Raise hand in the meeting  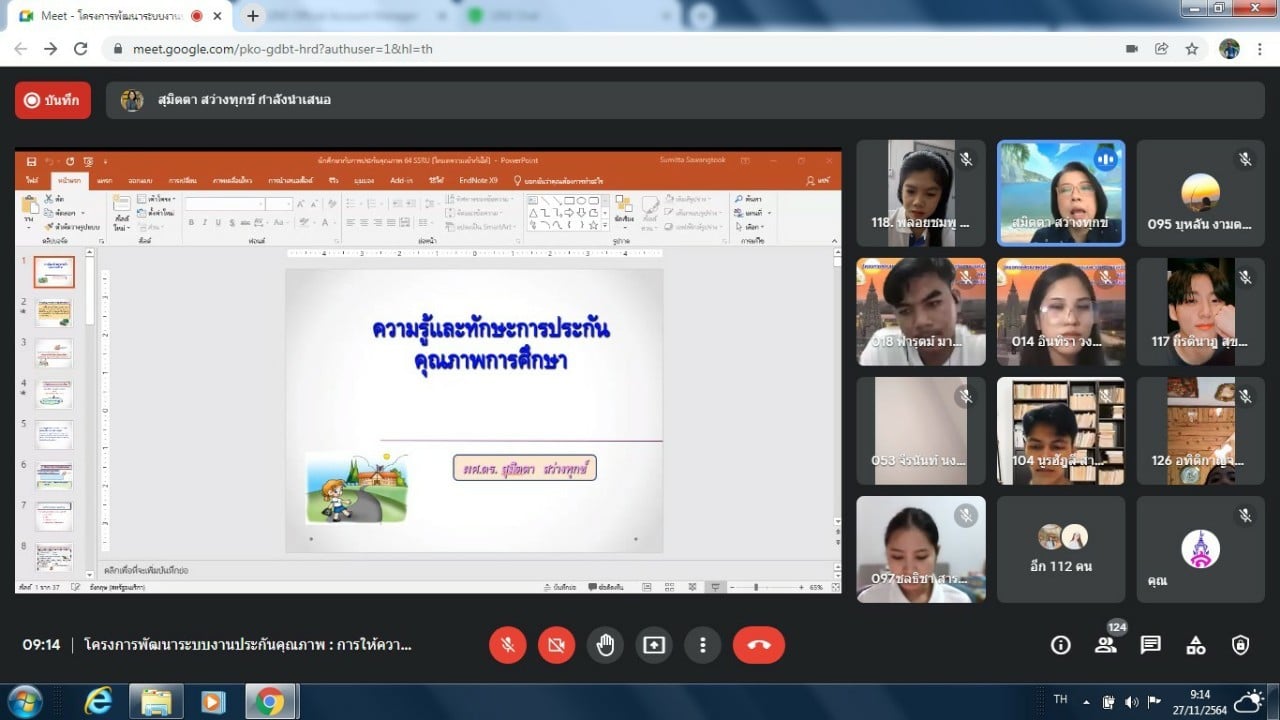[605, 645]
